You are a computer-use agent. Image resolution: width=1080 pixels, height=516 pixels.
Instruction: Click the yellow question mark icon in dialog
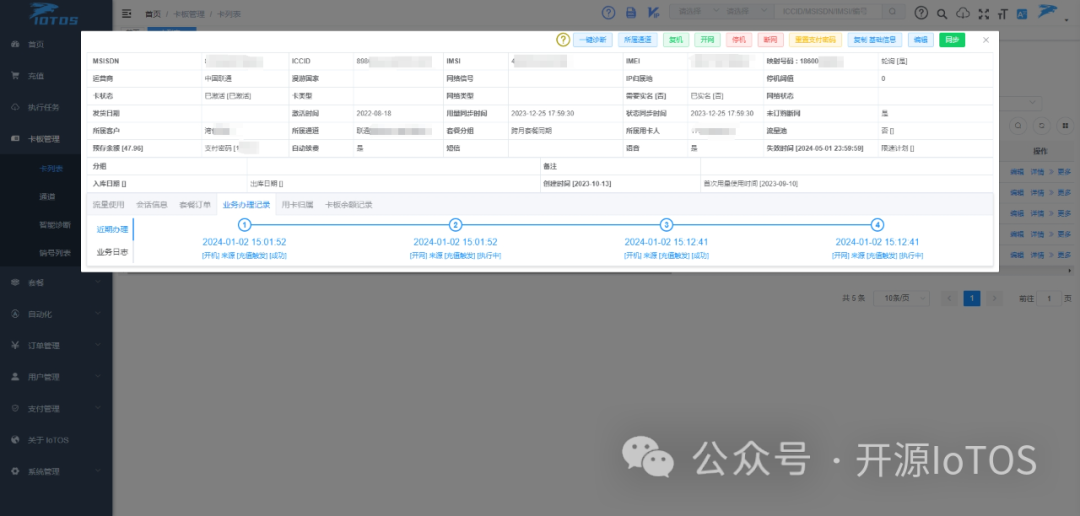(563, 40)
